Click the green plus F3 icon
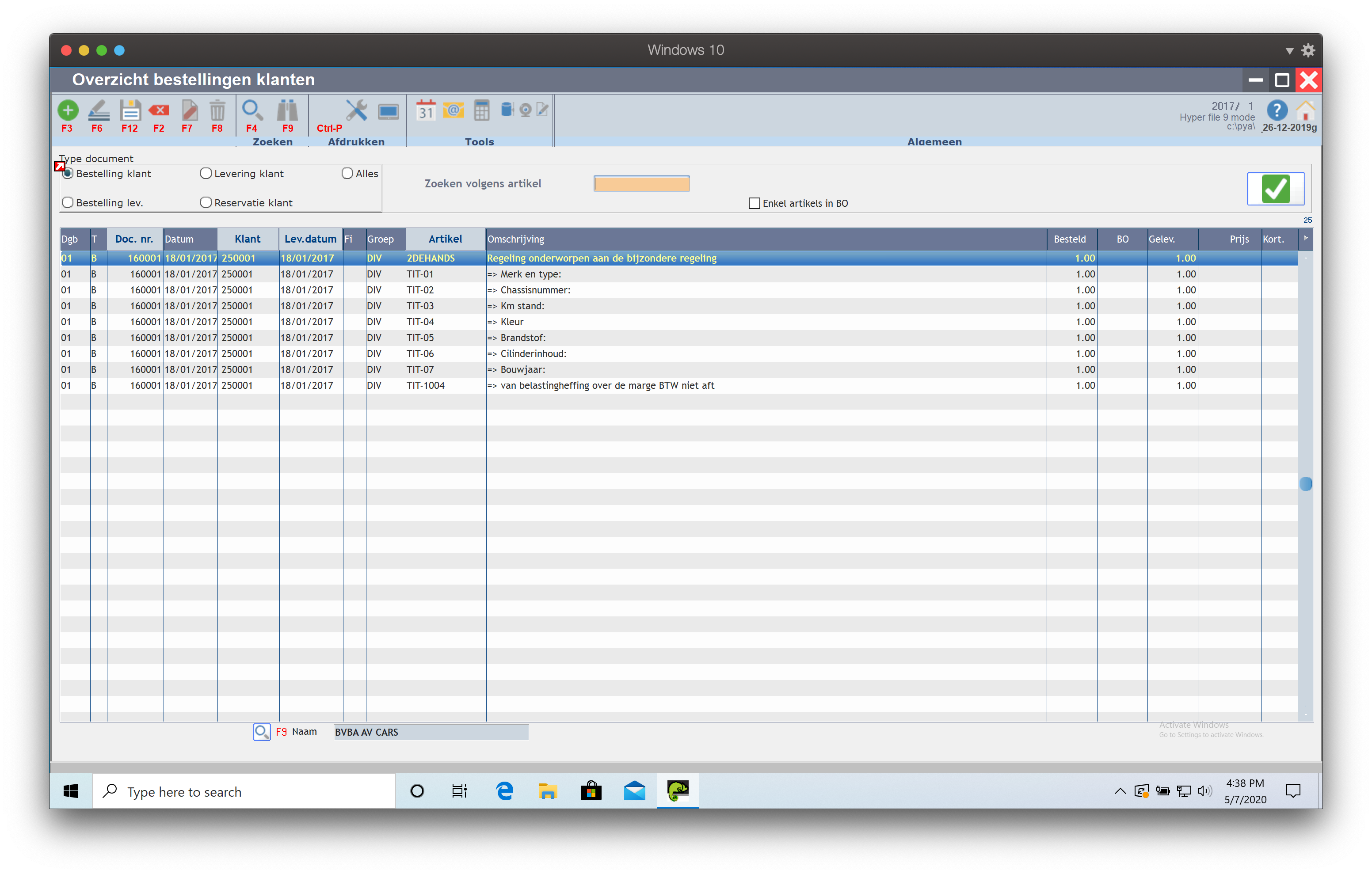 [68, 110]
